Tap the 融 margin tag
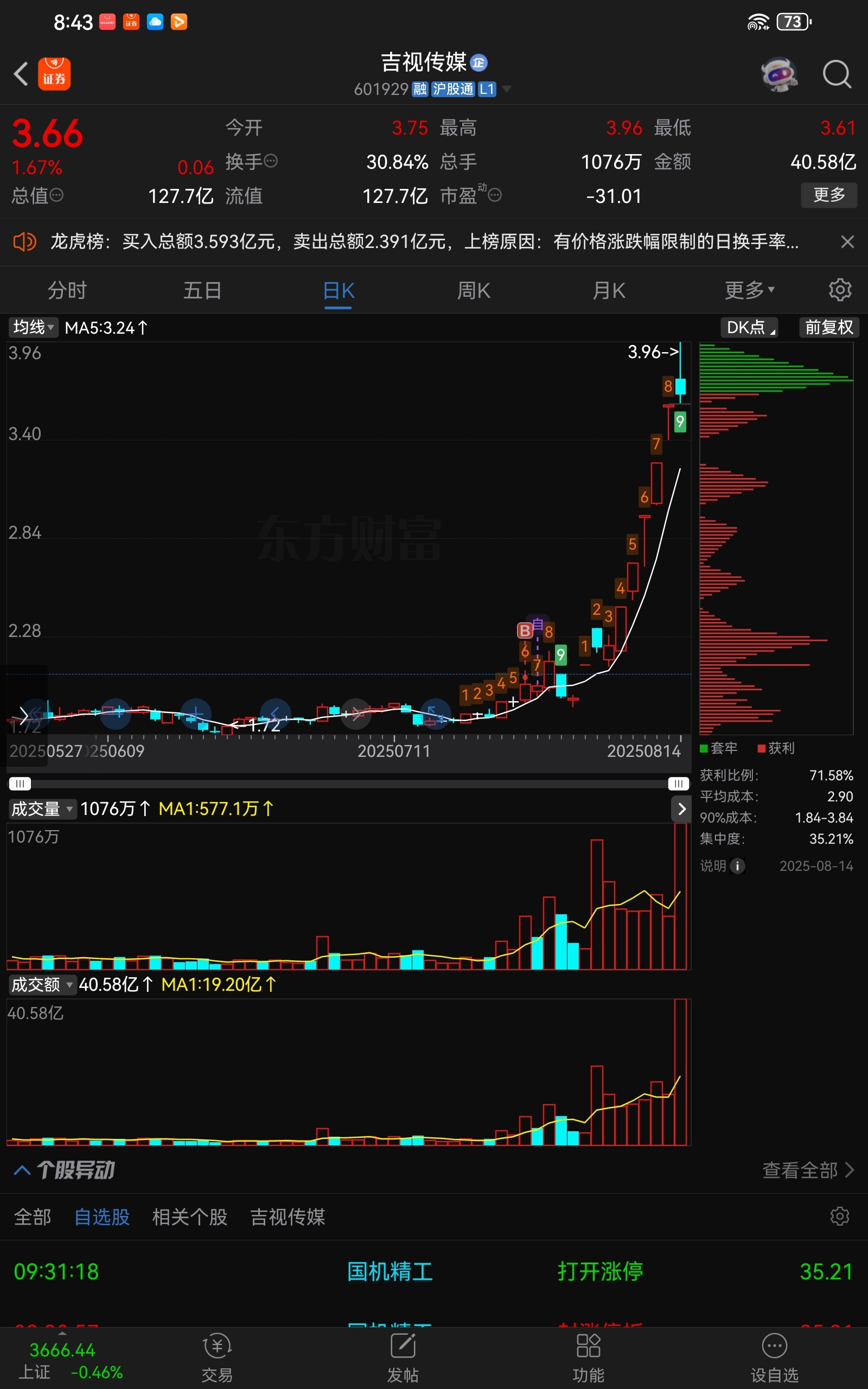The image size is (868, 1389). point(420,89)
